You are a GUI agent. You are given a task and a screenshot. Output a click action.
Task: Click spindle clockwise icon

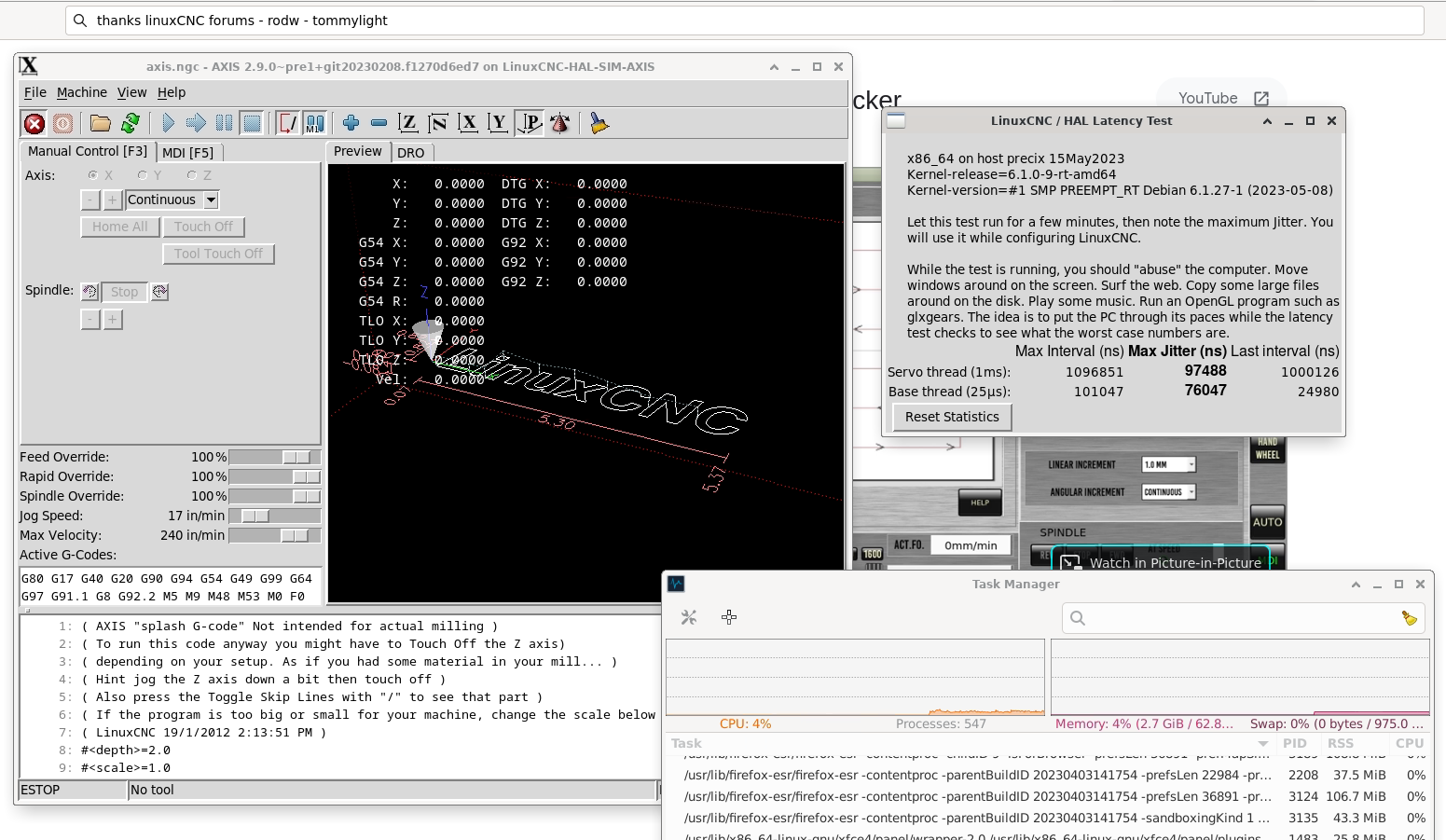[160, 292]
